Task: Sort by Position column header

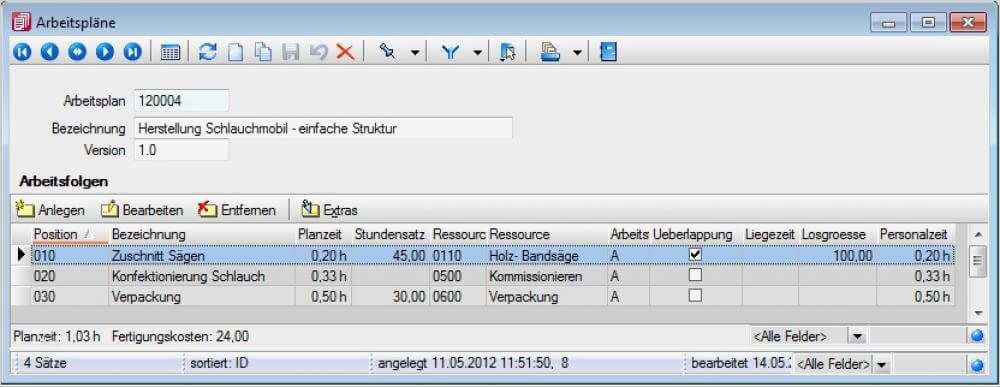Action: [70, 235]
